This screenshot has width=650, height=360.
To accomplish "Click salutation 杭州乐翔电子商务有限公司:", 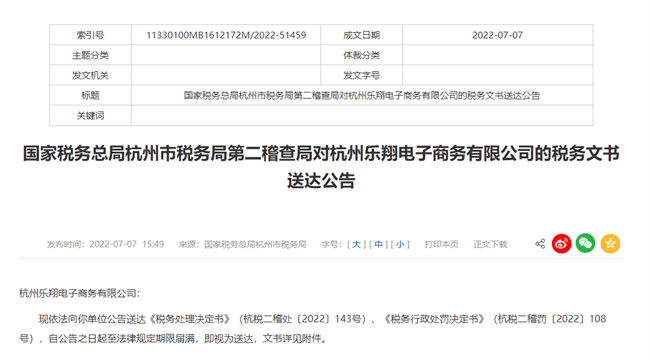I will [x=80, y=294].
